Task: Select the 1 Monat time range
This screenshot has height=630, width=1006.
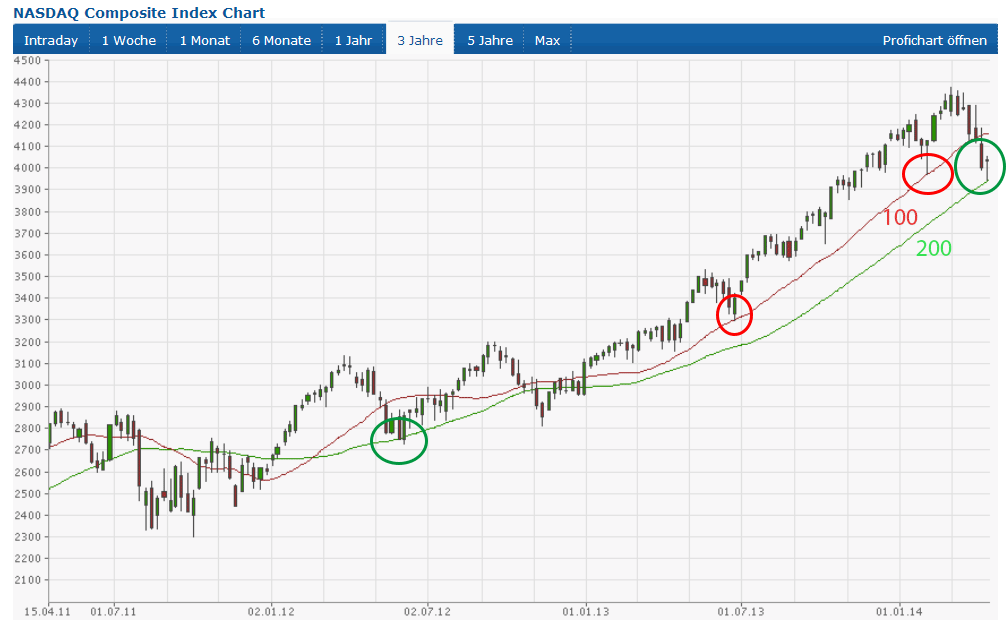Action: (204, 40)
